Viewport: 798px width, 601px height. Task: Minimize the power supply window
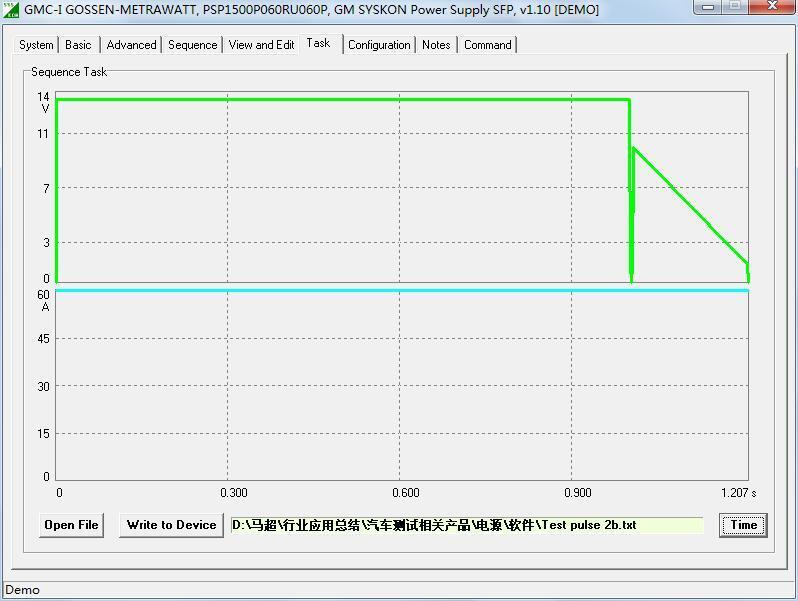[709, 8]
